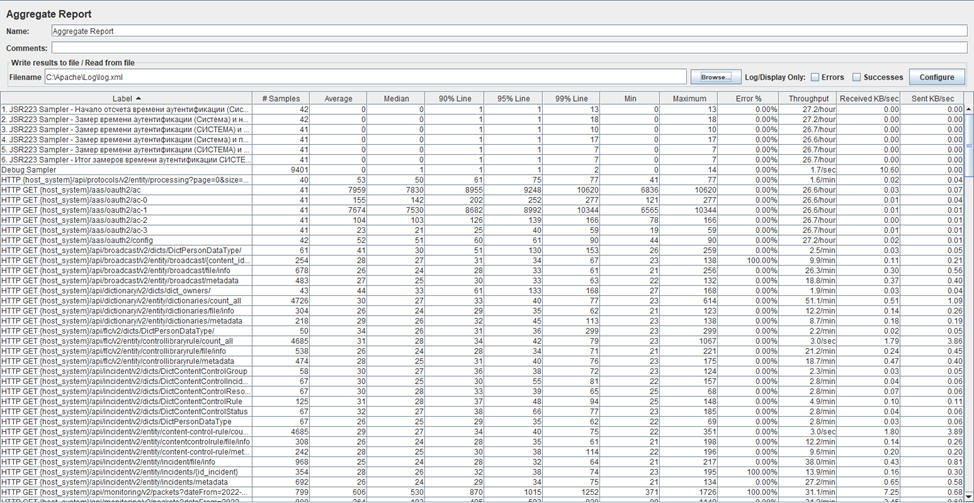This screenshot has height=503, width=974.
Task: Sort by Received KB/sec column header
Action: pos(868,98)
